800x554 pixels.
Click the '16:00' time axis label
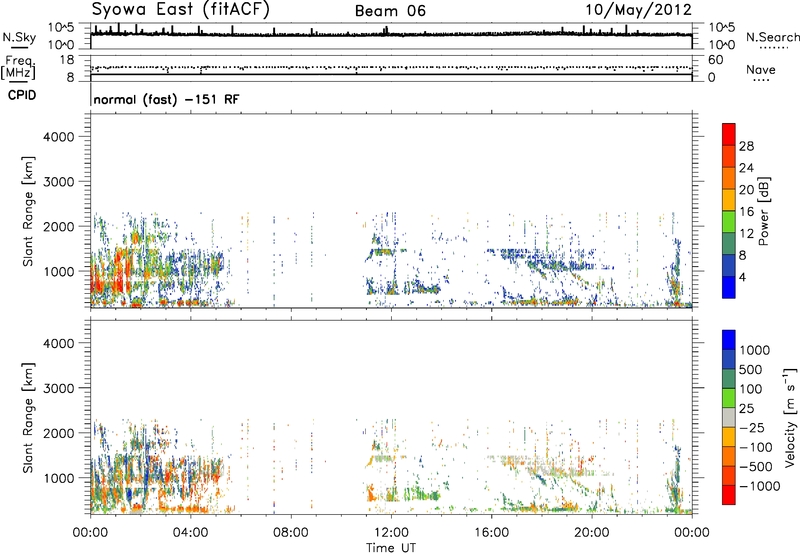[491, 533]
